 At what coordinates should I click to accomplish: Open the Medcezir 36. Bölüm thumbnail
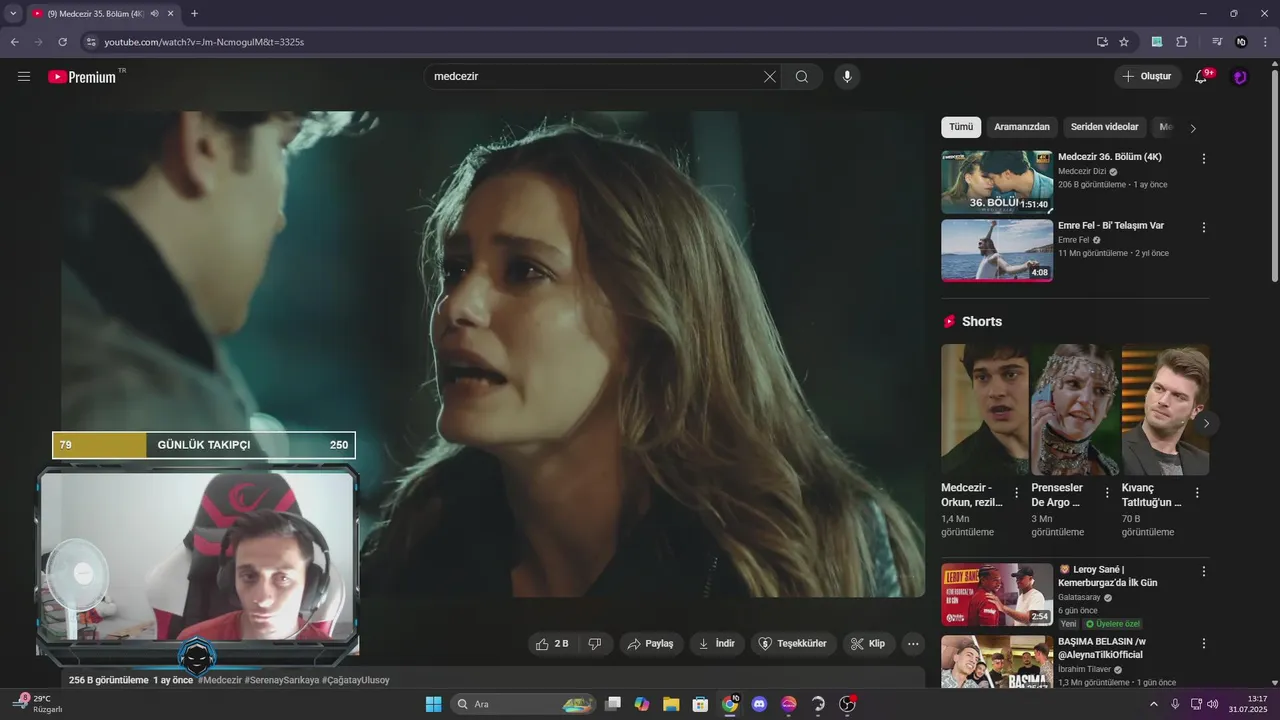coord(997,182)
